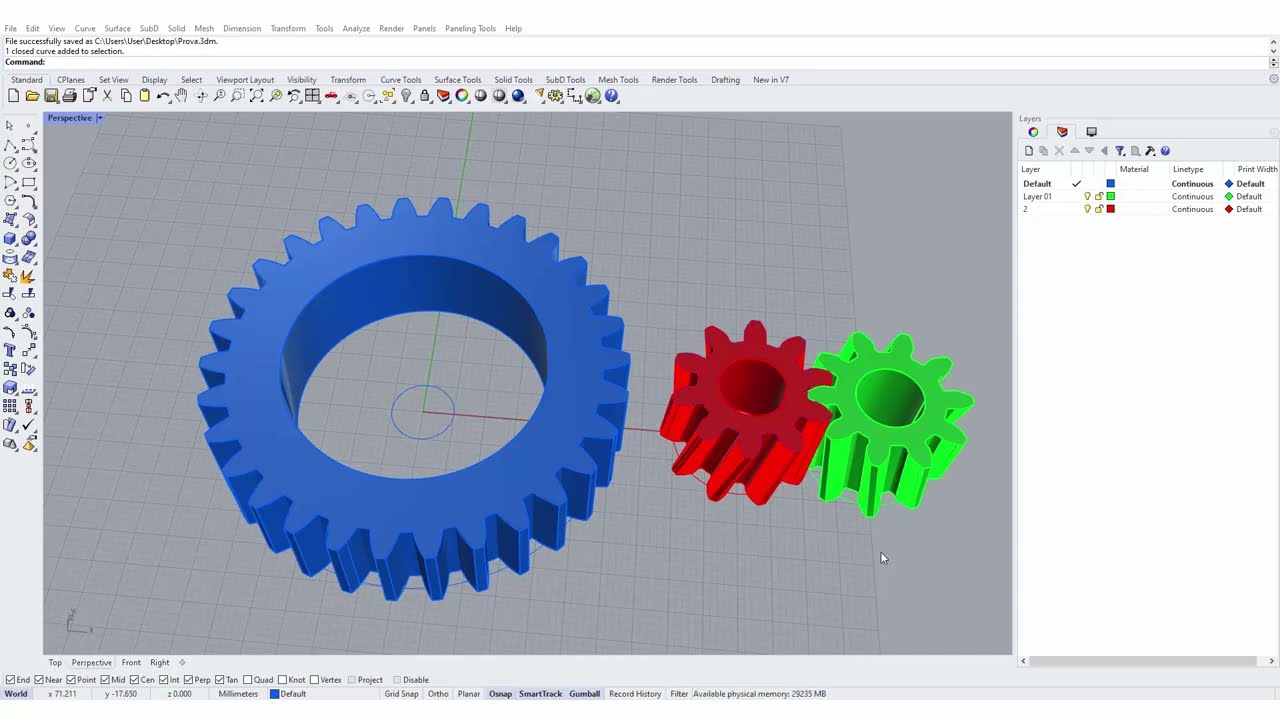1280x720 pixels.
Task: Toggle Layer 01 visibility light bulb
Action: click(1087, 197)
